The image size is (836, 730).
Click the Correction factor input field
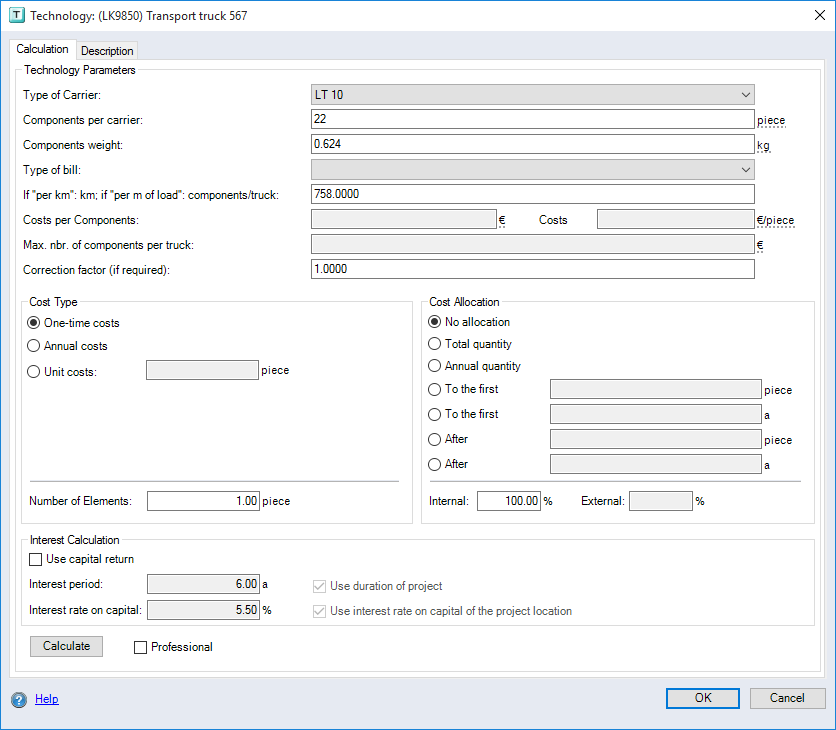tap(533, 270)
